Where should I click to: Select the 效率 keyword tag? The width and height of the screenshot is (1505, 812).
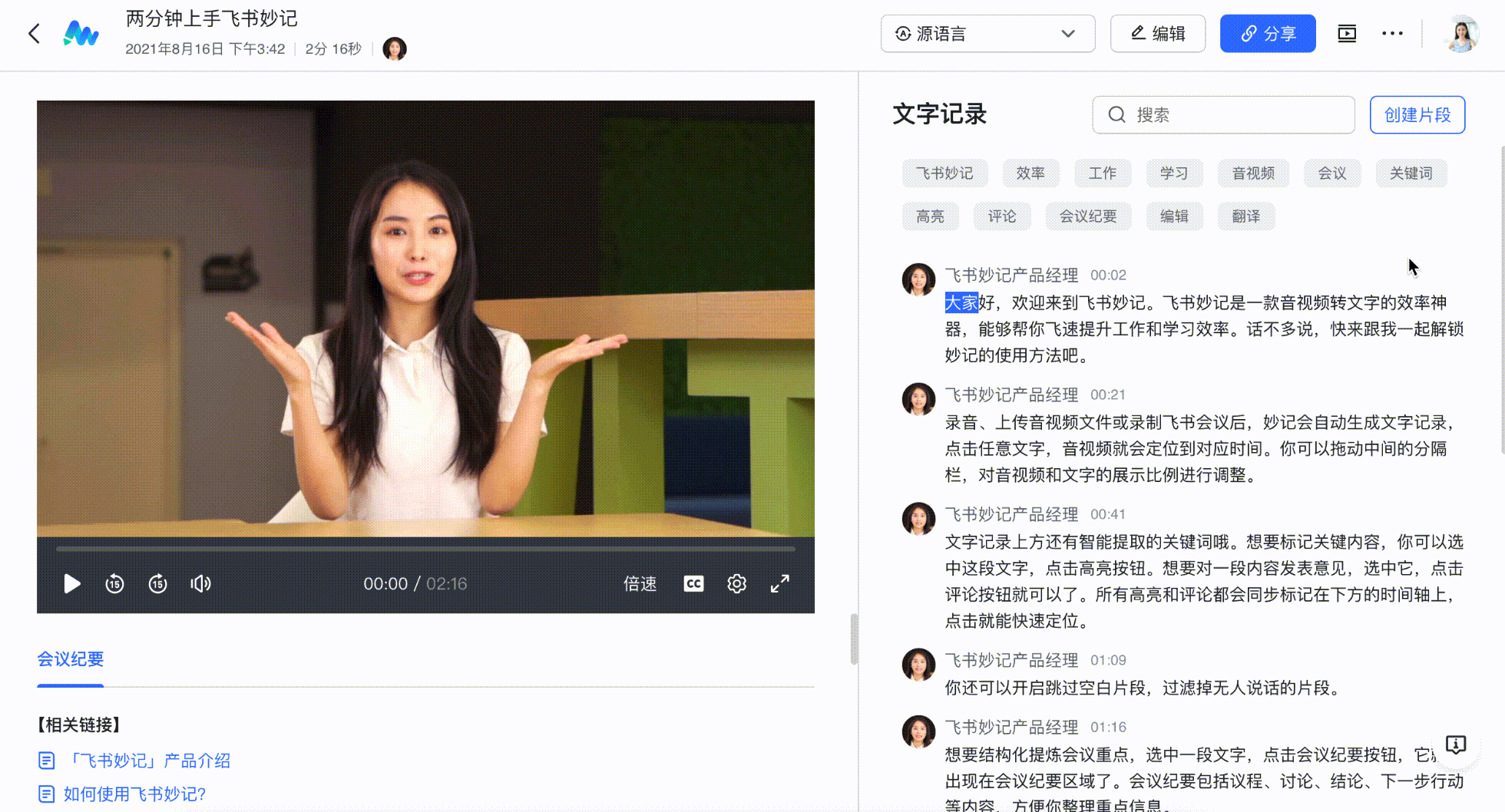(1030, 173)
